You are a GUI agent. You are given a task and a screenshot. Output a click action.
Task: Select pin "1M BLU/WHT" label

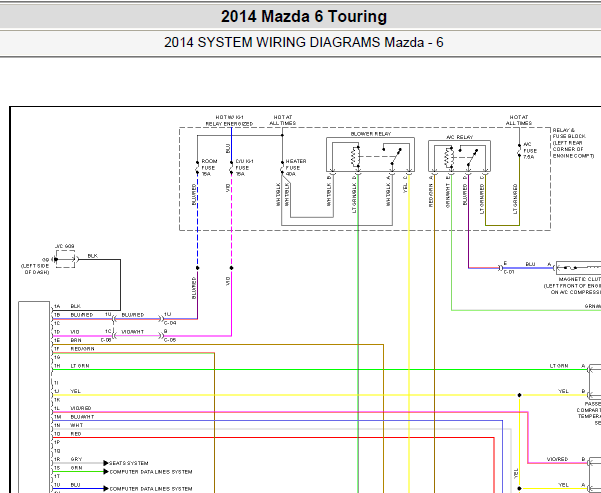[74, 417]
